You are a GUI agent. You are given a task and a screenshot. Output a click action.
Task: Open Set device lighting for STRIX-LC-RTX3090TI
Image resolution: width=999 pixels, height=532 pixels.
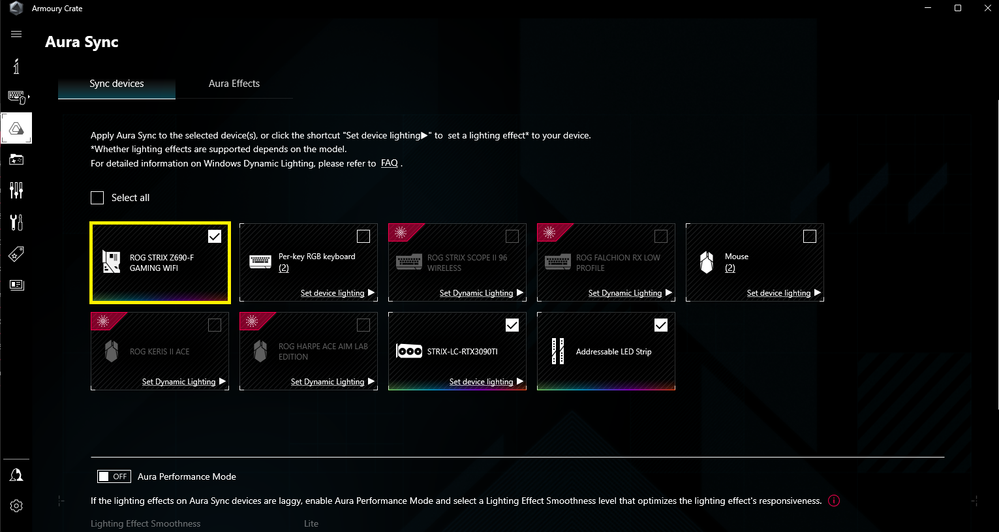[x=486, y=382]
